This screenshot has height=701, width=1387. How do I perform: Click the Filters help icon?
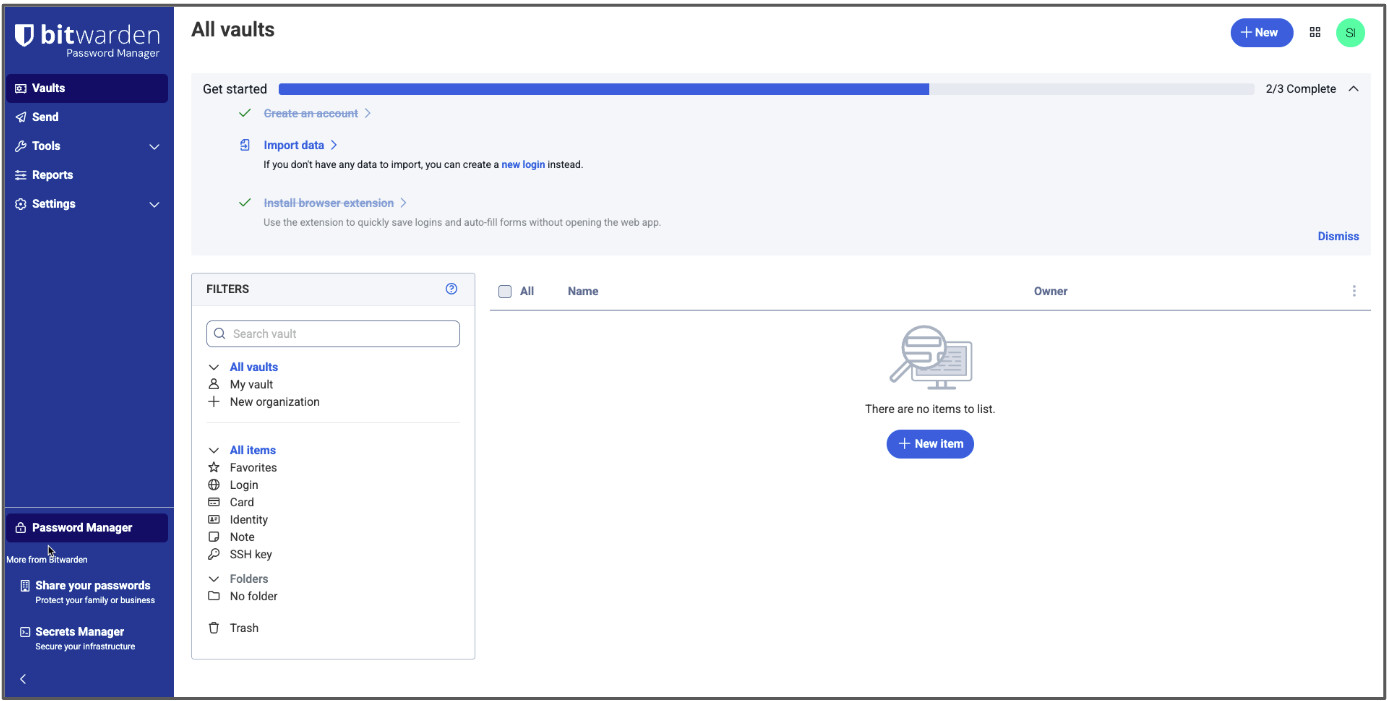(x=451, y=289)
